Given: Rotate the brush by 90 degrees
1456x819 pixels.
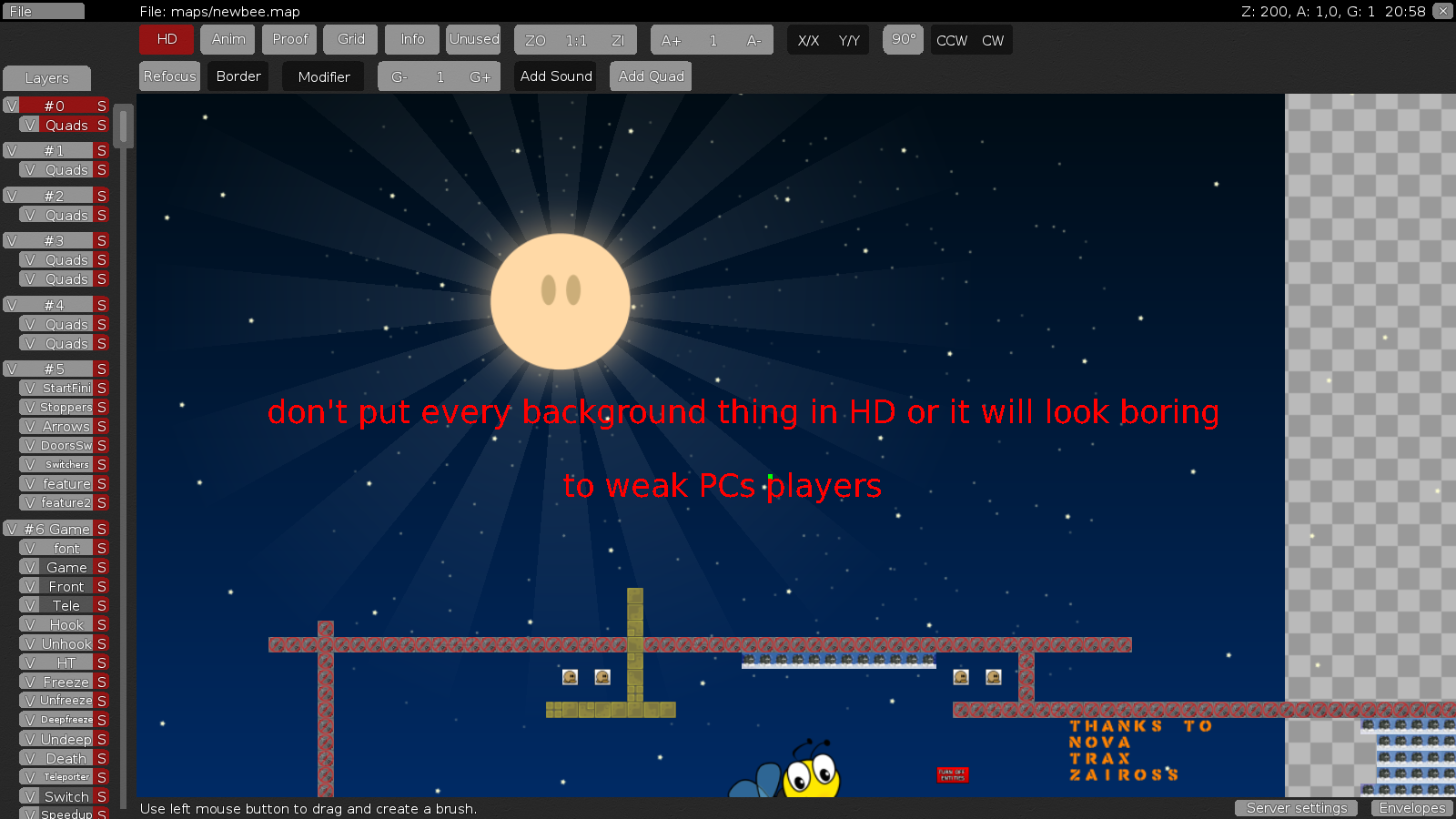Looking at the screenshot, I should click(x=902, y=40).
